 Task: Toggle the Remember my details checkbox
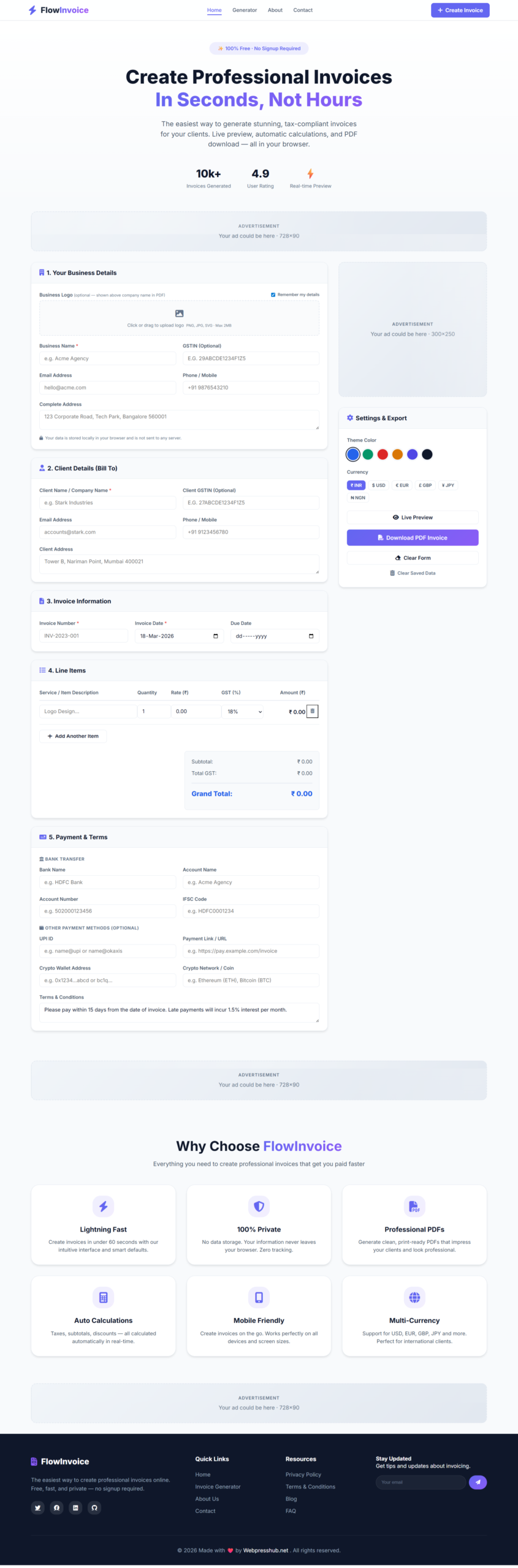(273, 295)
